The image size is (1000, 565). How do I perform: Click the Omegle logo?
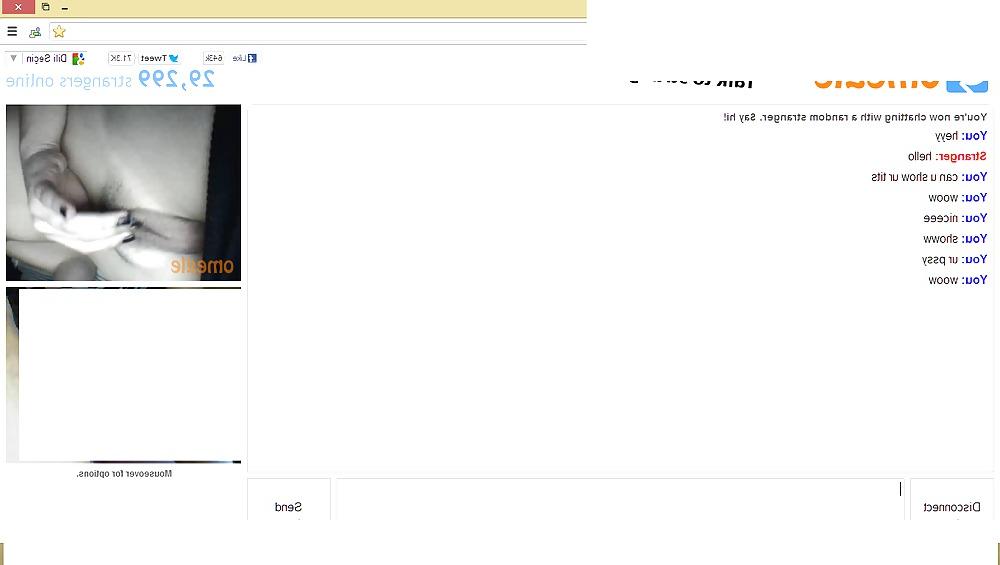[901, 83]
